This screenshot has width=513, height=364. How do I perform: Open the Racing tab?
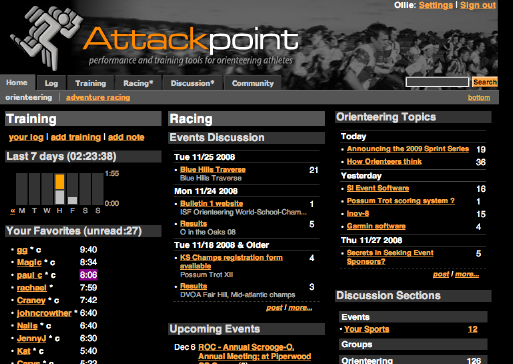[138, 83]
